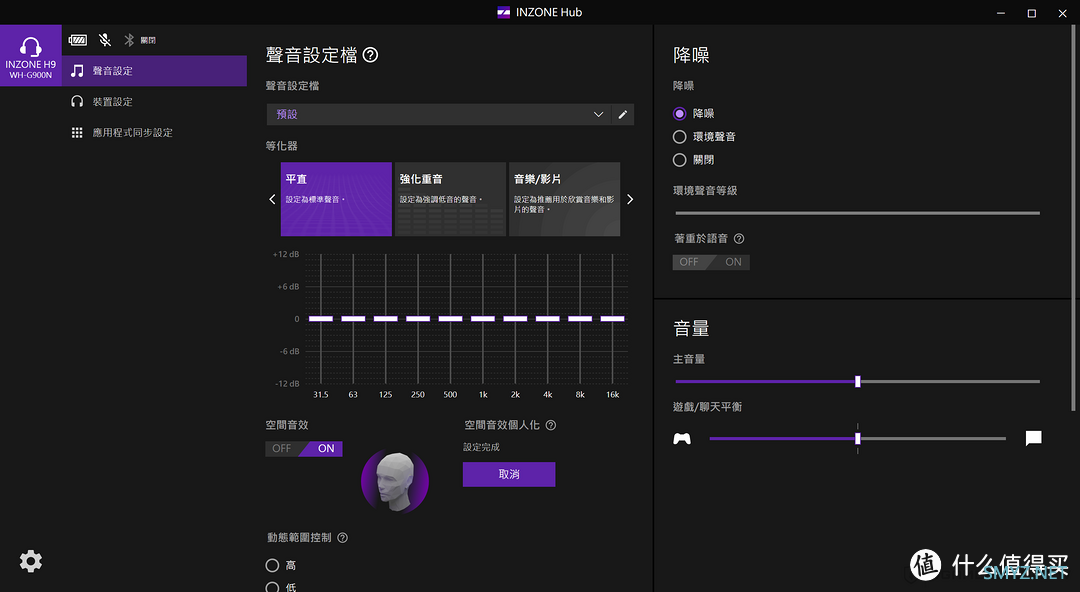The width and height of the screenshot is (1080, 592).
Task: Click the +12 dB equalizer scale label
Action: pyautogui.click(x=286, y=254)
